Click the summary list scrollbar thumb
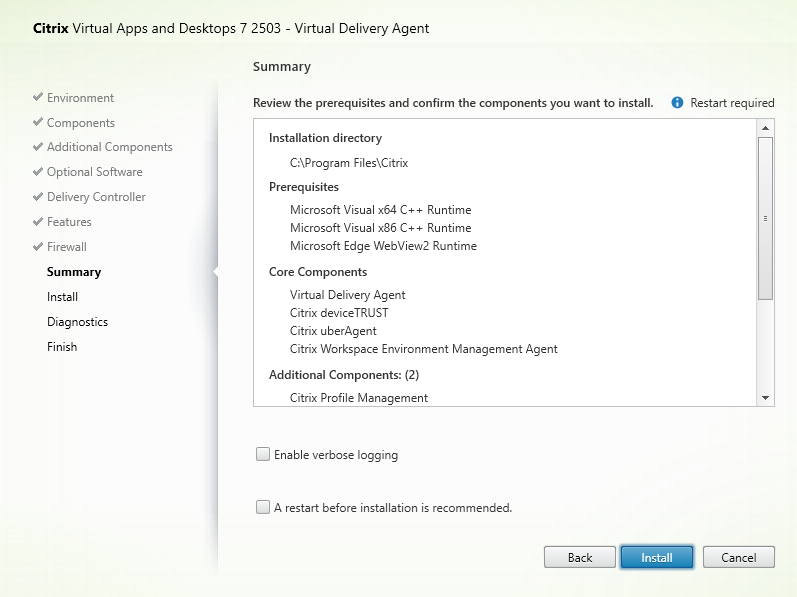 tap(765, 218)
